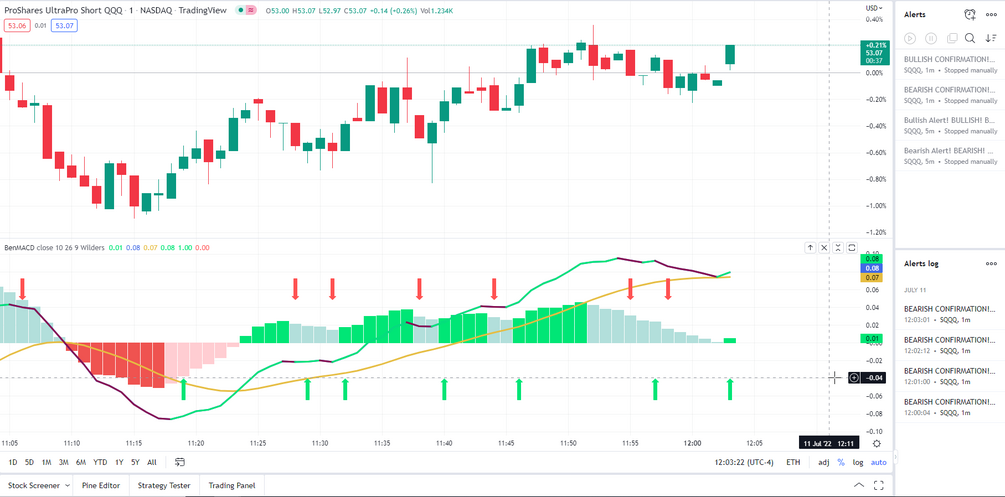Open BEARISH CONFIRMATION alert stopped manually
Viewport: 1005px width, 497px height.
pyautogui.click(x=950, y=94)
